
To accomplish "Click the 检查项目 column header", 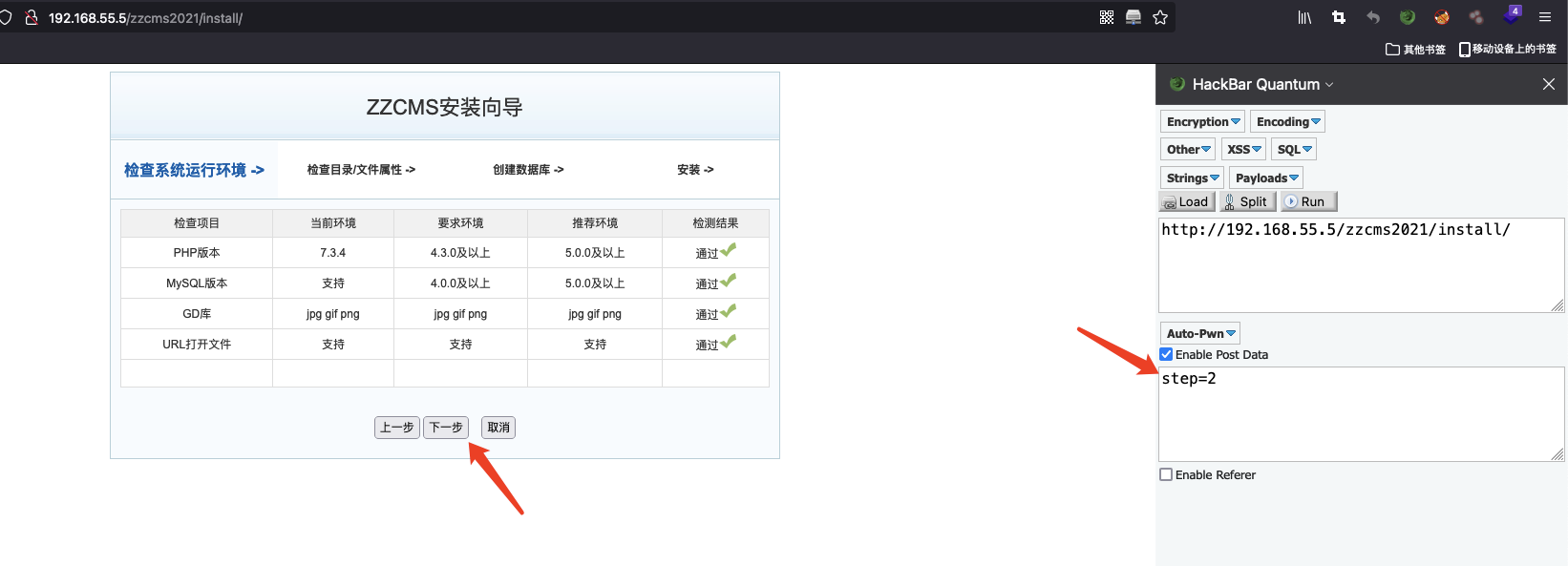I will [x=197, y=223].
